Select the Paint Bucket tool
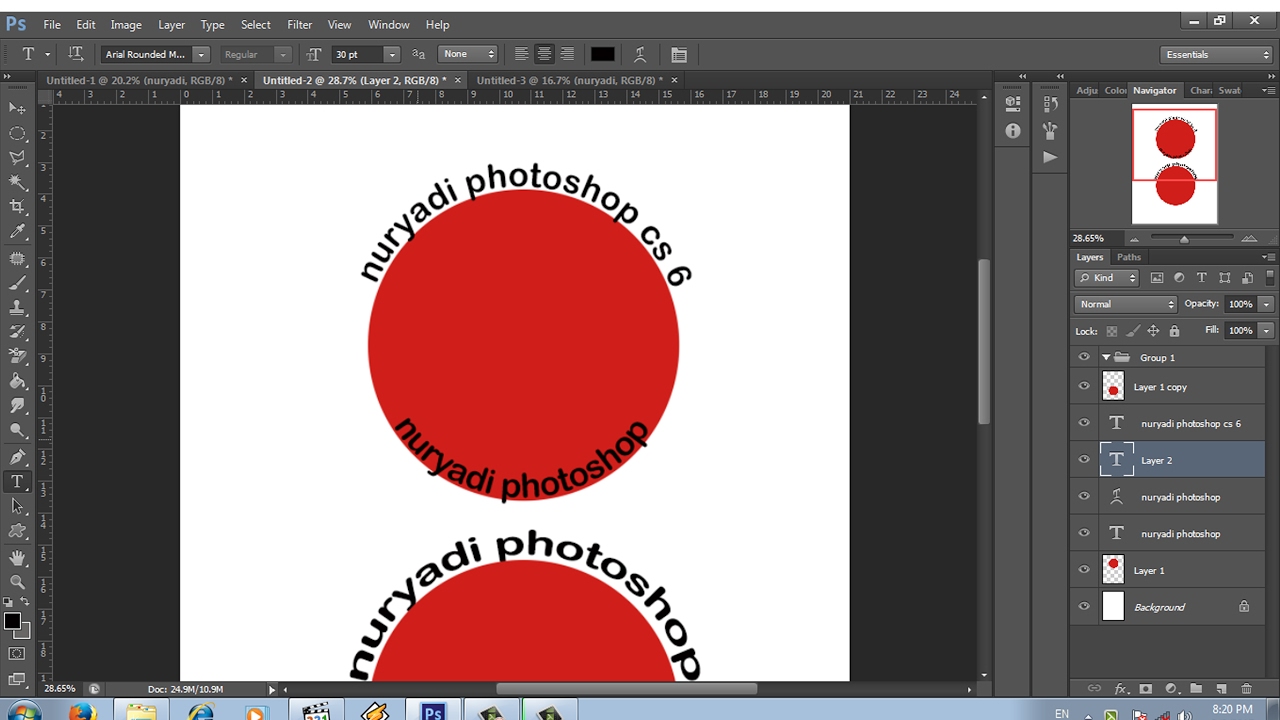 click(x=17, y=381)
